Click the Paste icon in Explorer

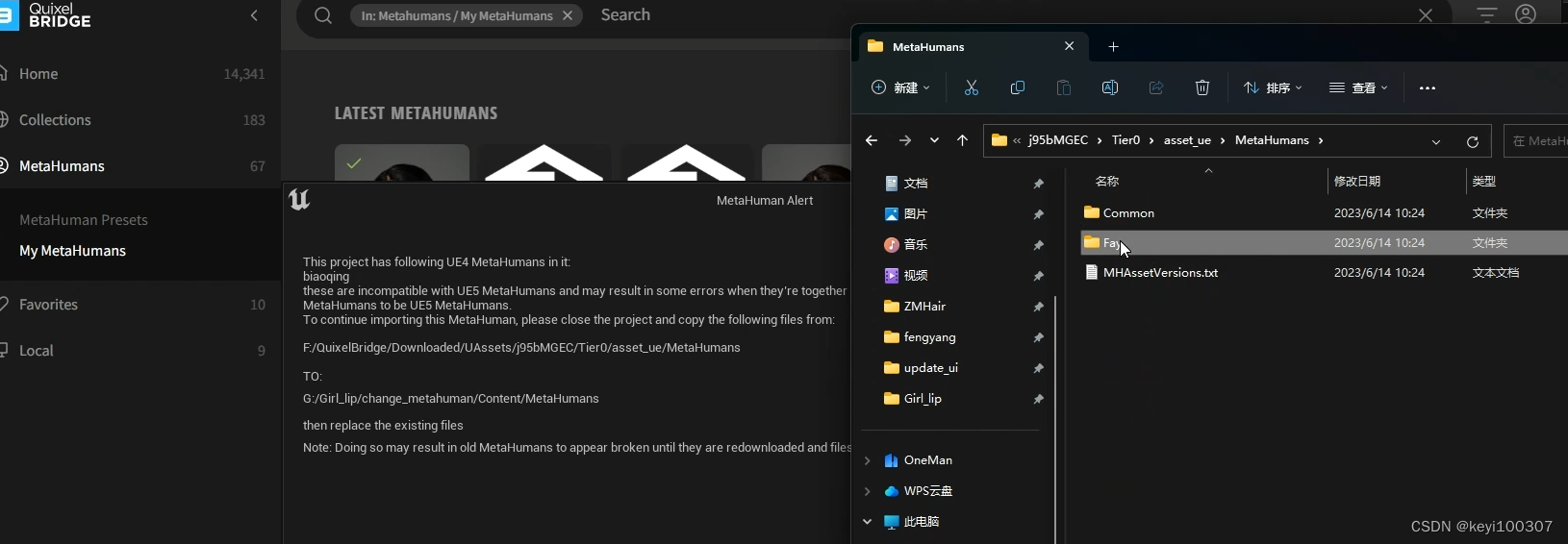[x=1064, y=87]
